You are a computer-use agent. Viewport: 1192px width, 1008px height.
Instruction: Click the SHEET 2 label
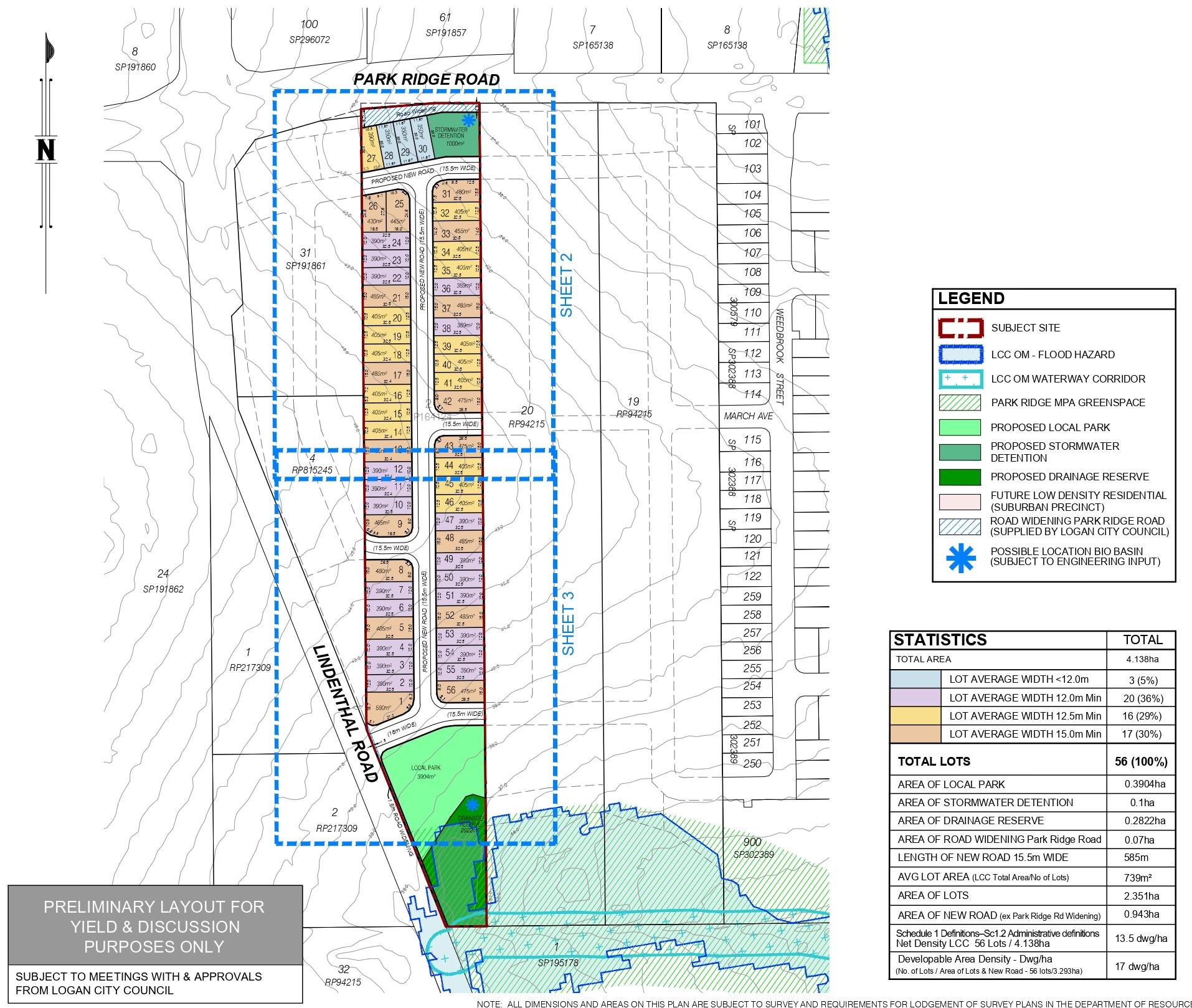point(566,292)
